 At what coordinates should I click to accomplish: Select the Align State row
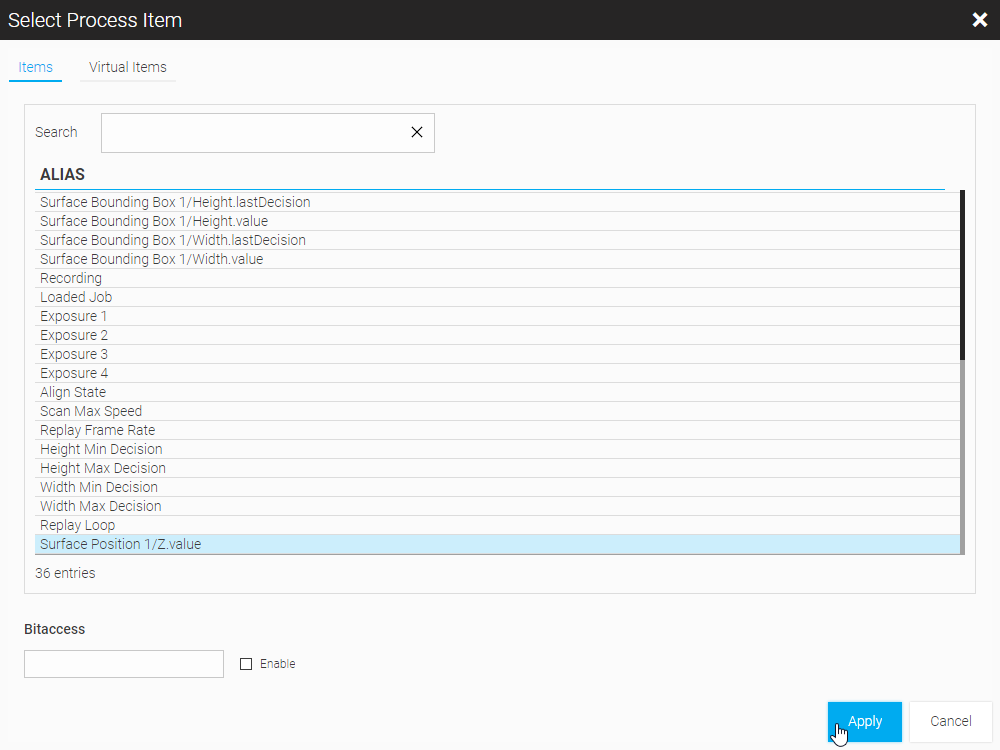pyautogui.click(x=73, y=392)
